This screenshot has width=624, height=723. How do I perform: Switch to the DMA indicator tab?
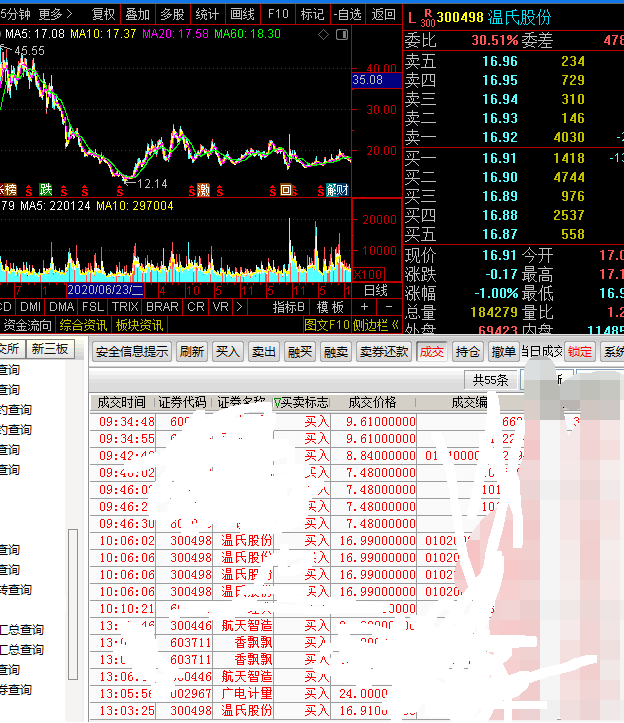coord(61,307)
